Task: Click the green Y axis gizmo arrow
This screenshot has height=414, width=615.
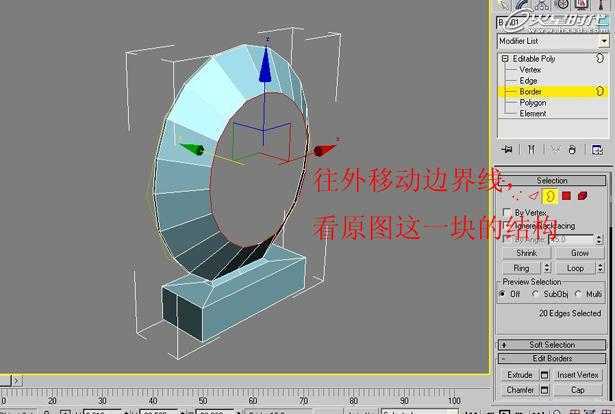Action: pyautogui.click(x=192, y=149)
